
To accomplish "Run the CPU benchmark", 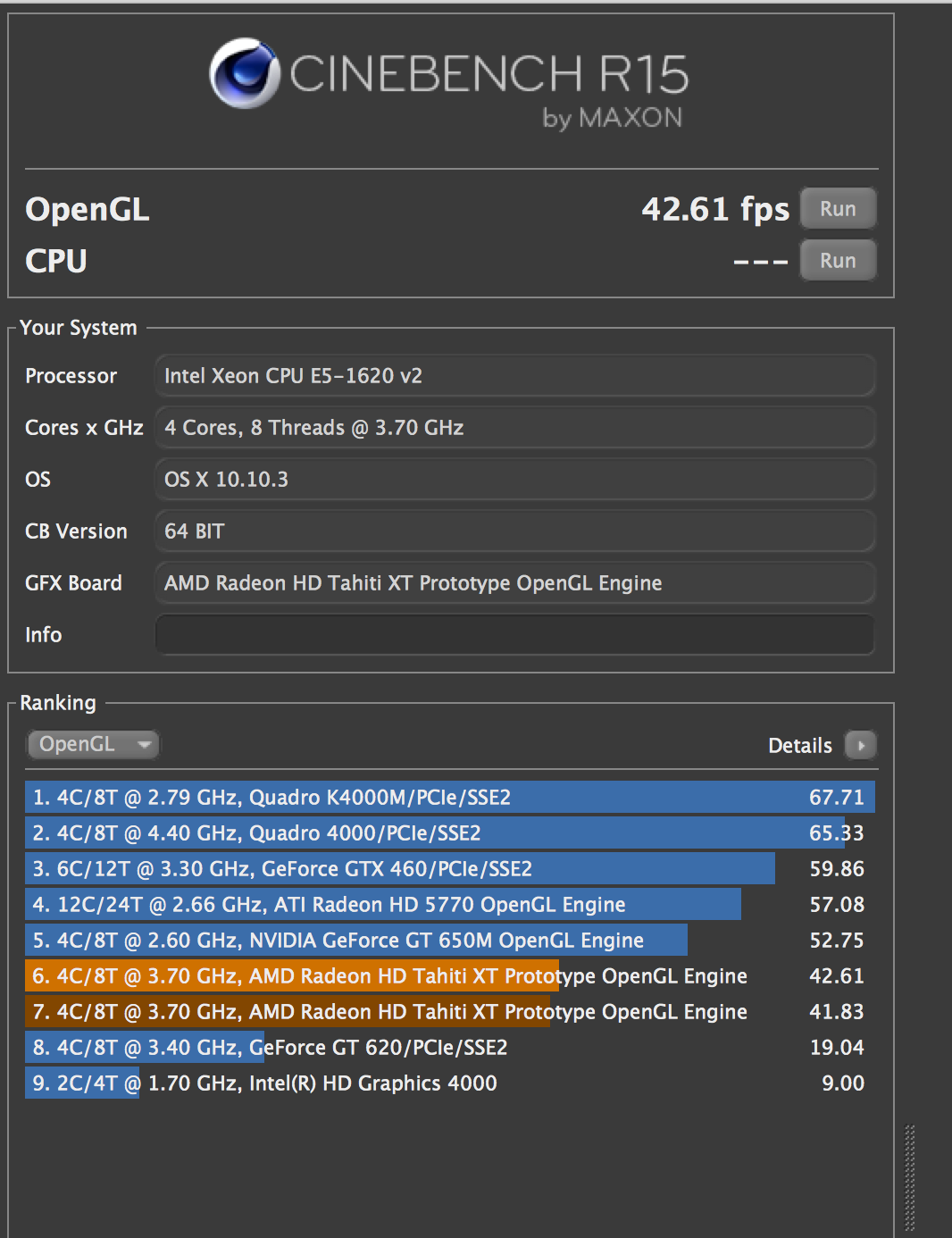I will click(x=837, y=261).
